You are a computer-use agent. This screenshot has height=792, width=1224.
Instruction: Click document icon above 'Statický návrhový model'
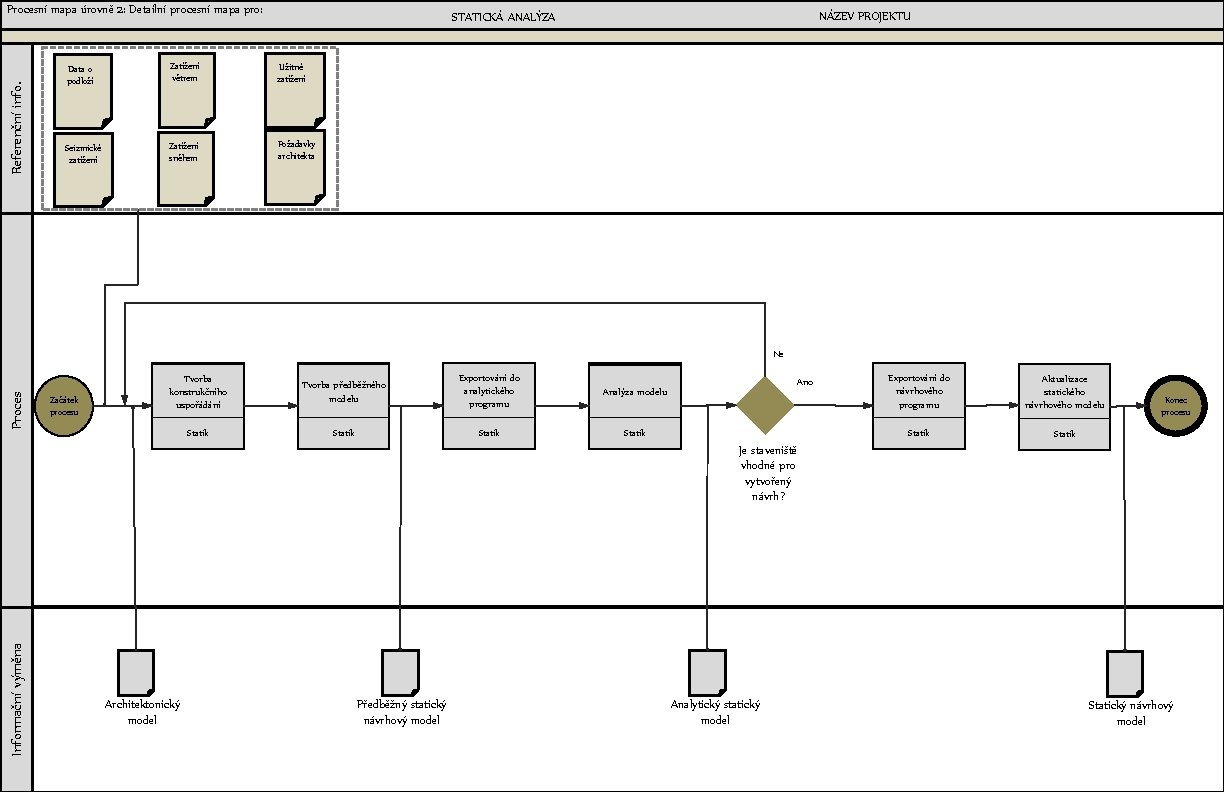pyautogui.click(x=1125, y=672)
